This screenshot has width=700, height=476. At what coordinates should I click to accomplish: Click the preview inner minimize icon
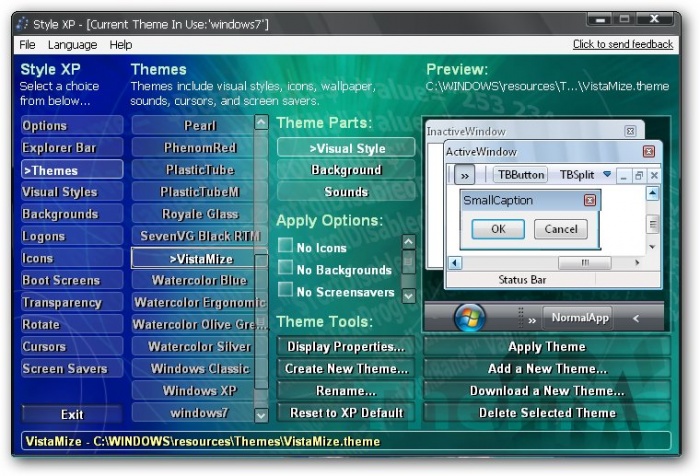[x=623, y=175]
